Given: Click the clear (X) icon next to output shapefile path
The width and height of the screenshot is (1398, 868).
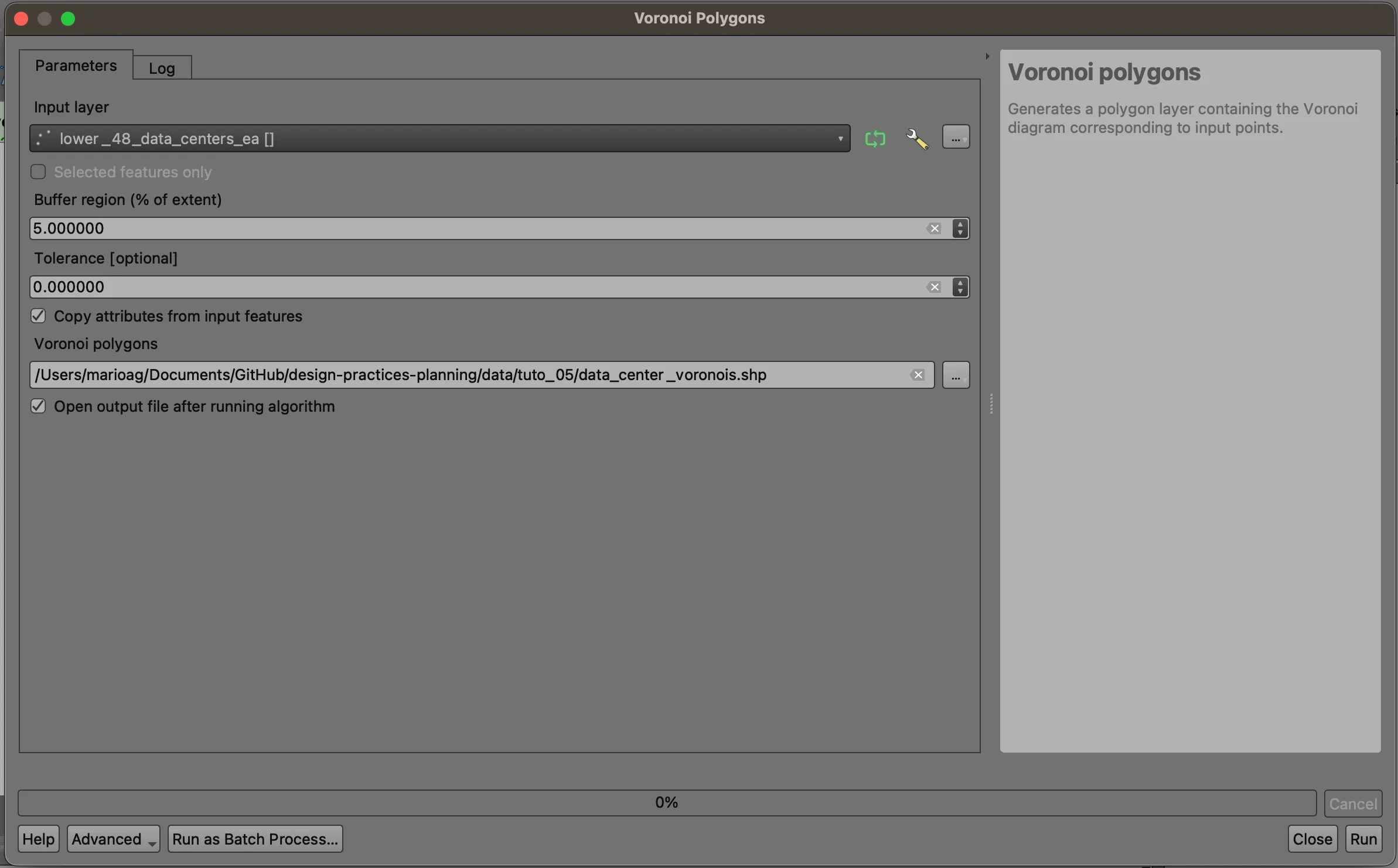Looking at the screenshot, I should click(x=917, y=374).
